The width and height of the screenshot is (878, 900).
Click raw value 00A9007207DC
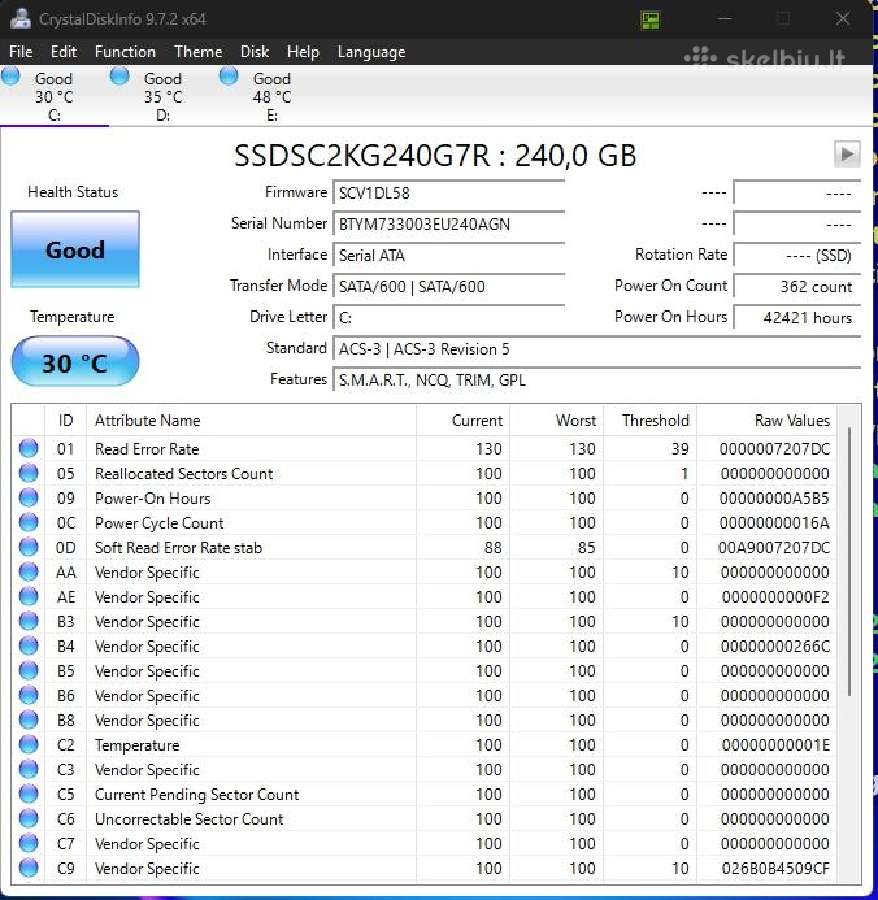point(774,548)
